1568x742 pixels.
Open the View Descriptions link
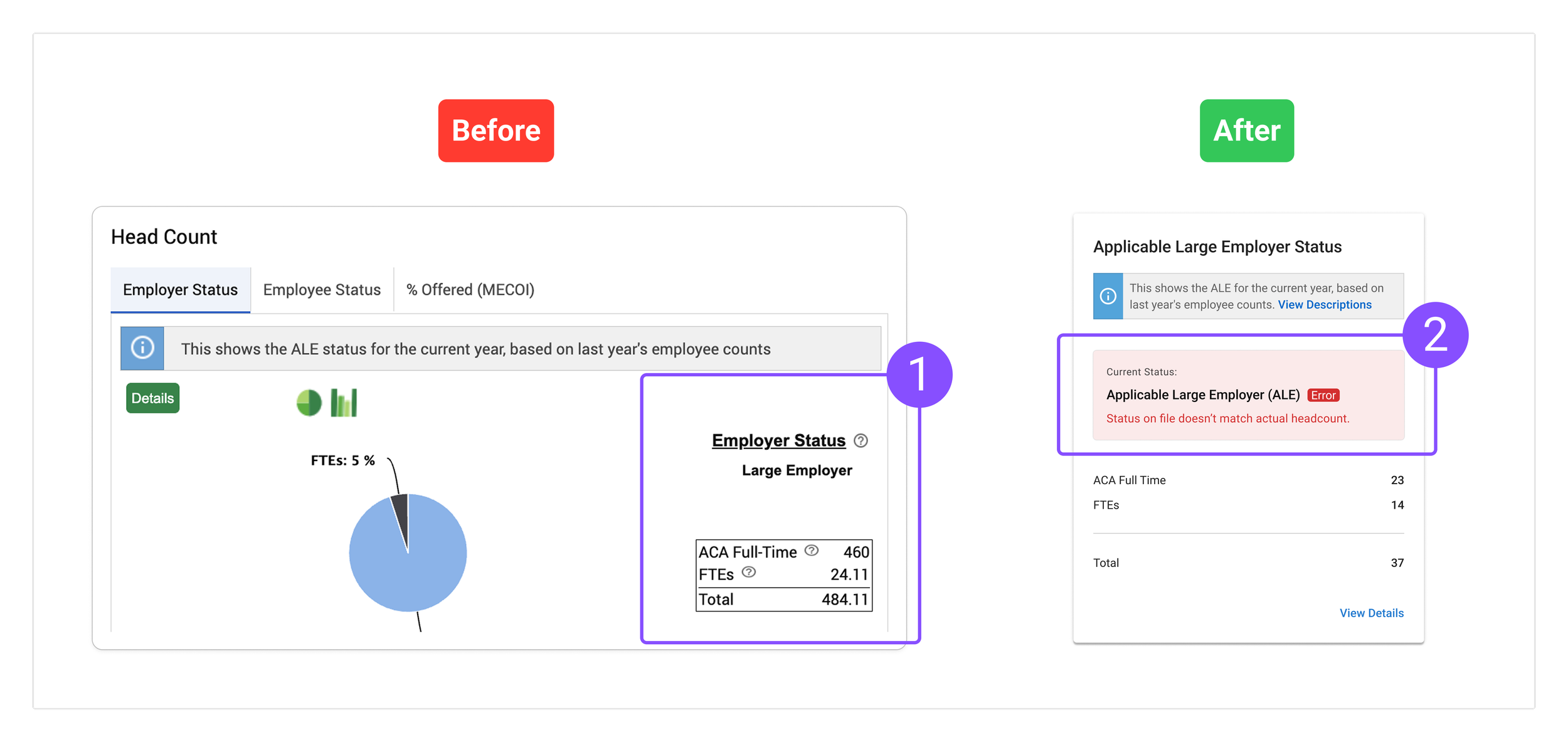(x=1324, y=305)
